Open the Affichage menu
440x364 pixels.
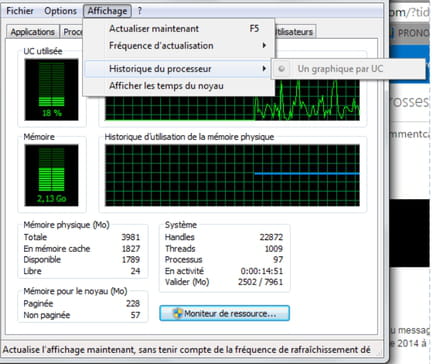pos(107,11)
